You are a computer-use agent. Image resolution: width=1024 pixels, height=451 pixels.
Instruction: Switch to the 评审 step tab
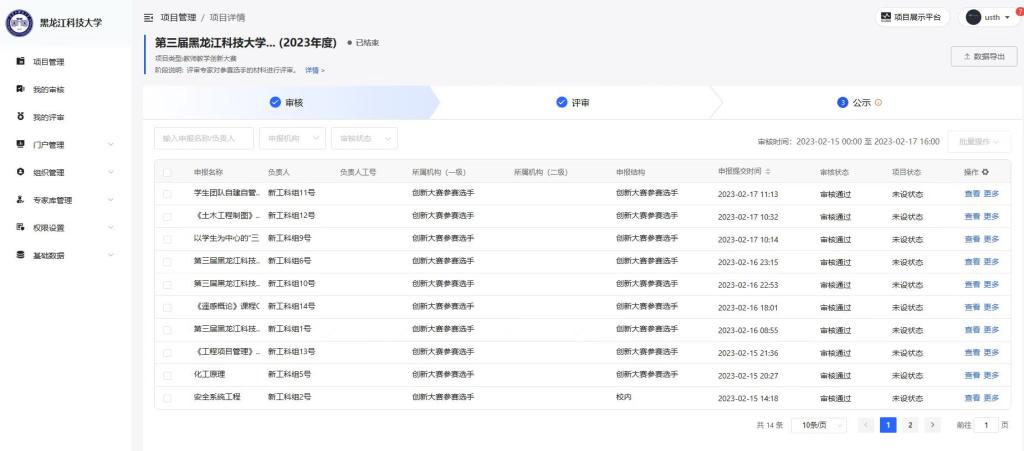click(573, 102)
